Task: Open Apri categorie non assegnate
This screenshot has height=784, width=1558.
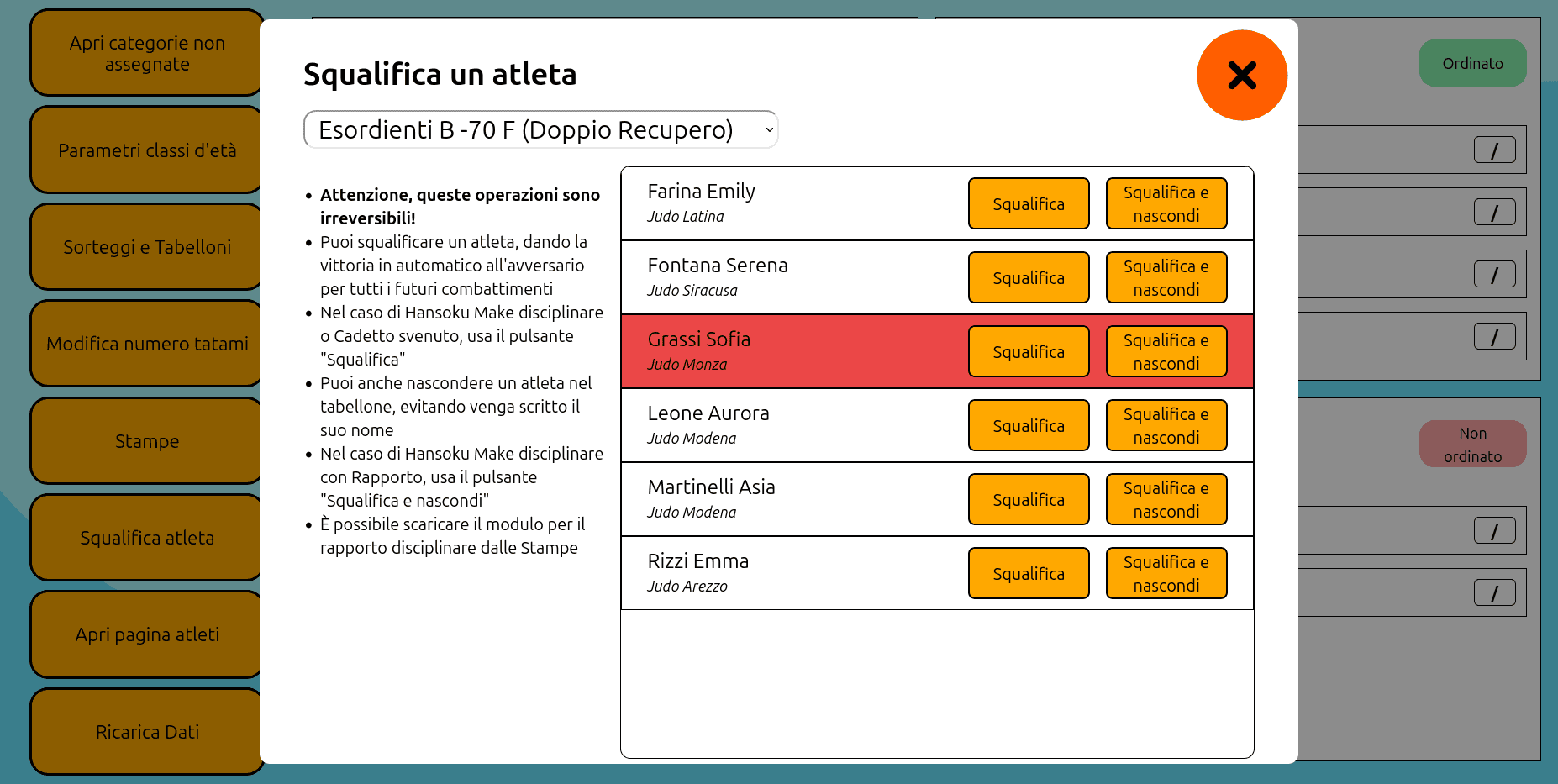Action: tap(146, 54)
